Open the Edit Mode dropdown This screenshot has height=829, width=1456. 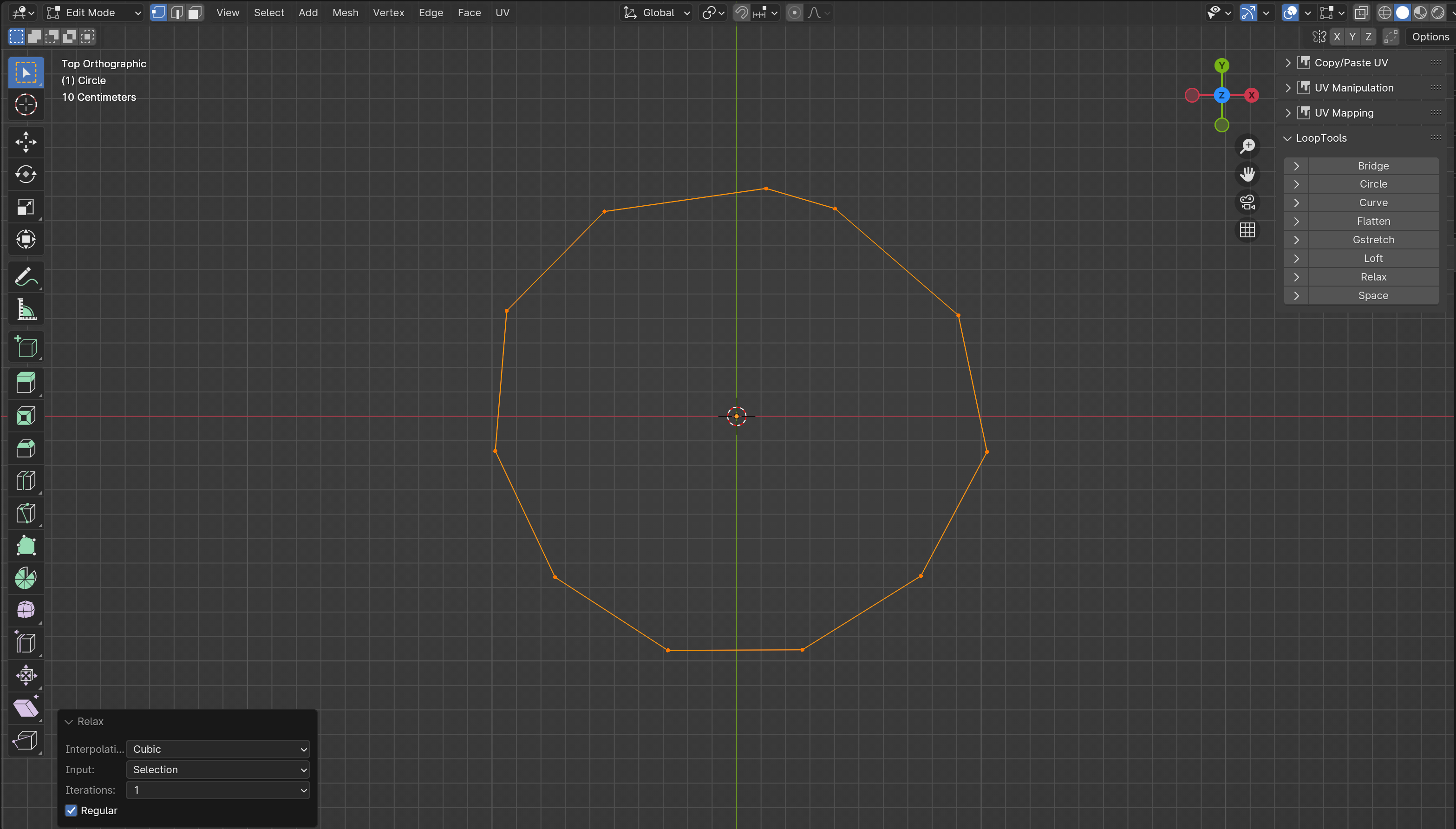coord(93,13)
